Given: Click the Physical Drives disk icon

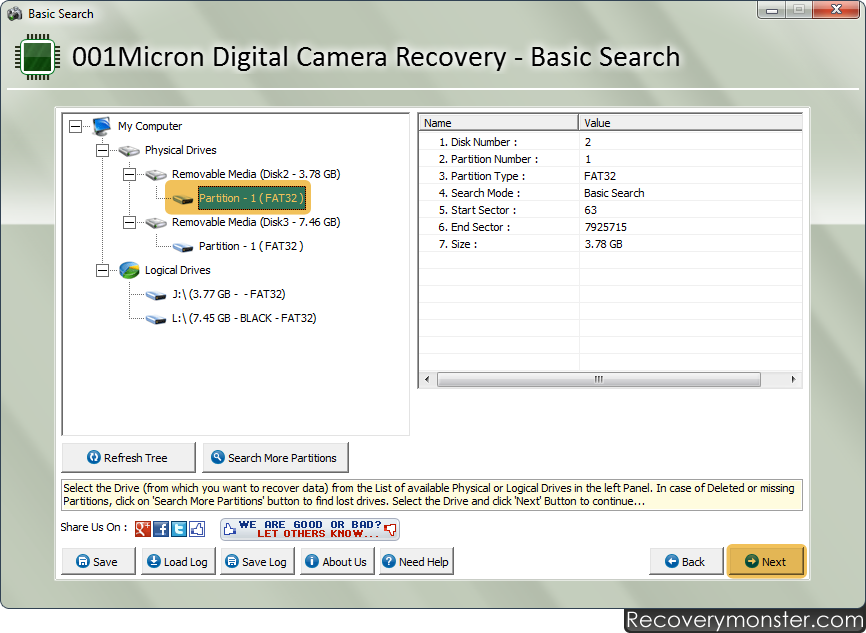Looking at the screenshot, I should point(129,150).
